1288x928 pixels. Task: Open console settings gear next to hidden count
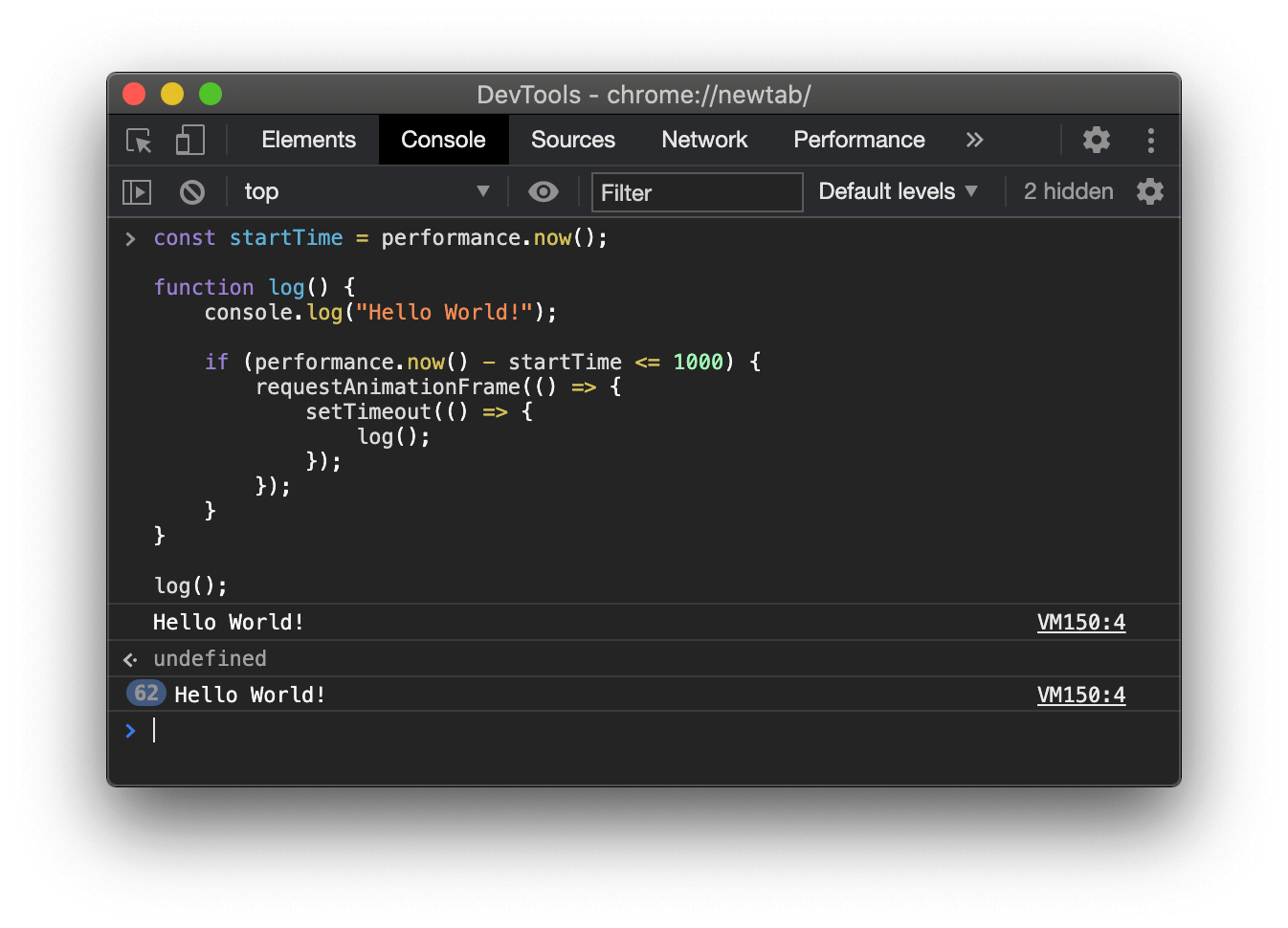coord(1149,192)
